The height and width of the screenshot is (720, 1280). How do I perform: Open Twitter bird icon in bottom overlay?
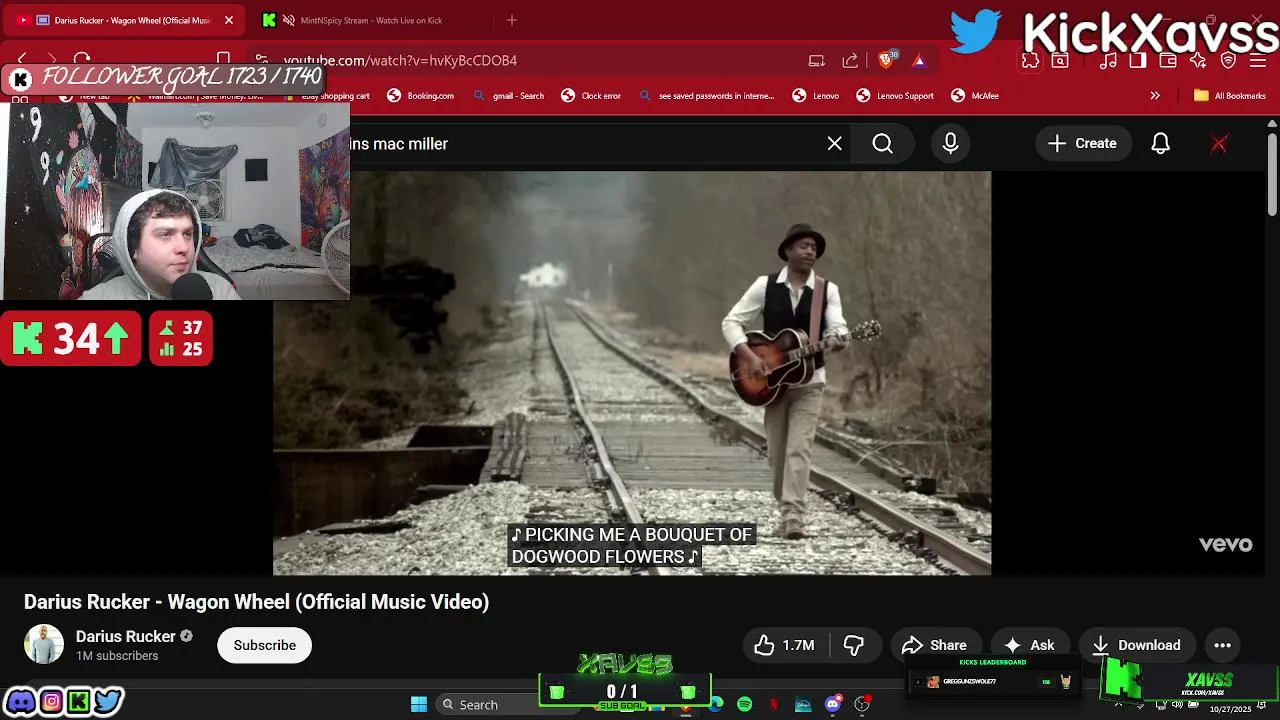[x=108, y=702]
